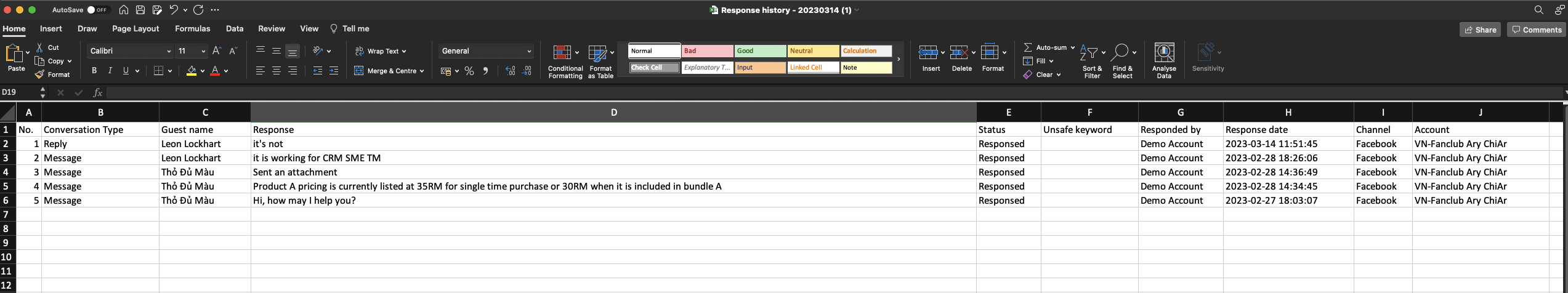Open the Page Layout tab

tap(135, 29)
